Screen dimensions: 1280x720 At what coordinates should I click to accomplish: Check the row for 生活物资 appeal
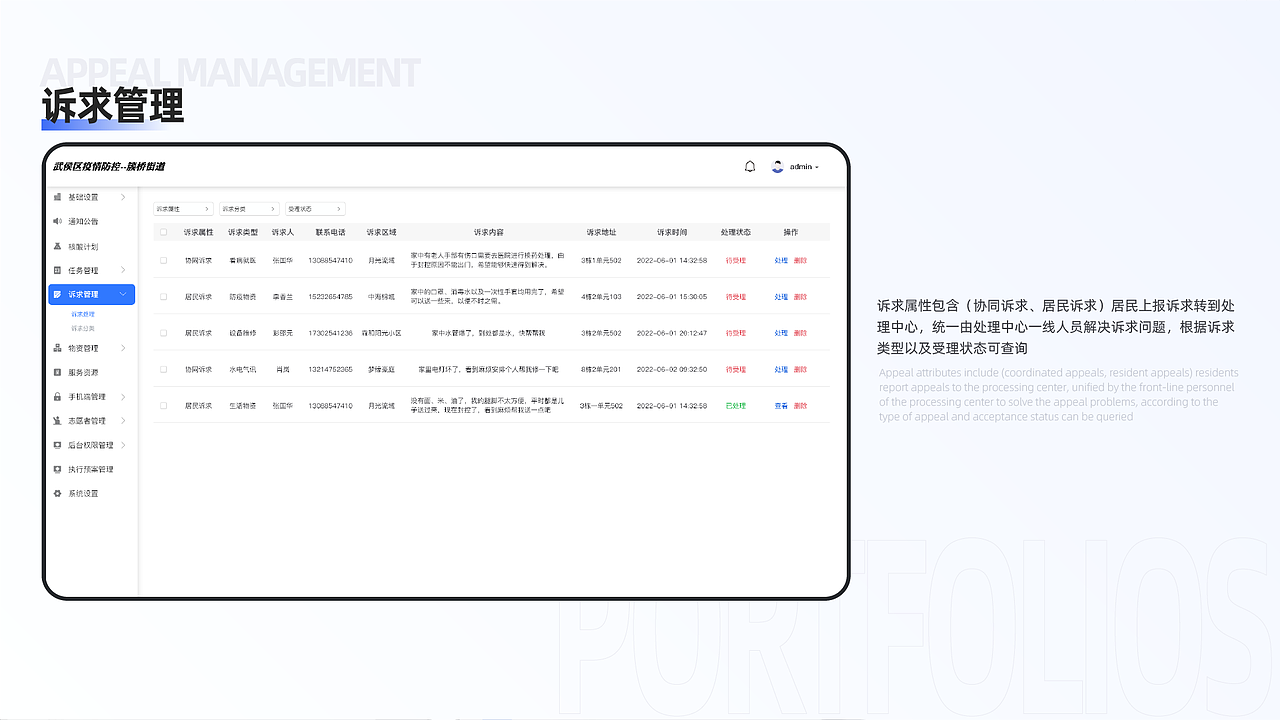tap(164, 406)
